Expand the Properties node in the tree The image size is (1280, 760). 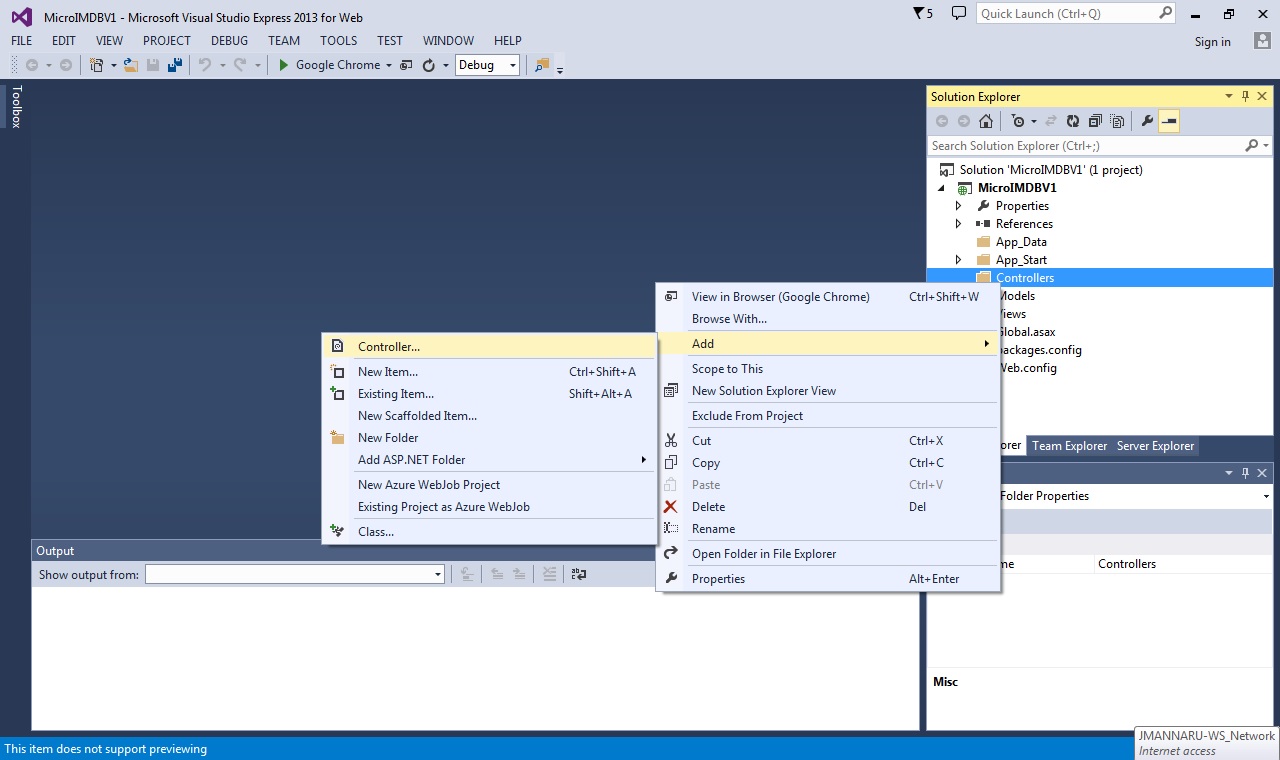(958, 206)
